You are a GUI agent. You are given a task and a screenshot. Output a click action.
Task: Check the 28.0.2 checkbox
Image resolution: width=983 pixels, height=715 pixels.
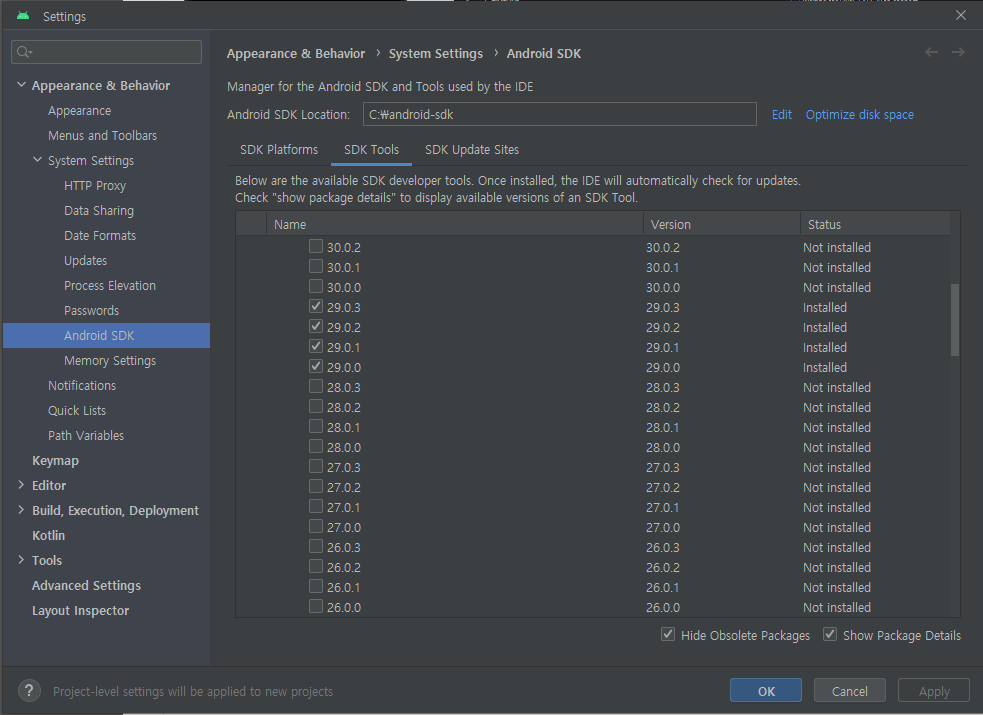coord(316,407)
